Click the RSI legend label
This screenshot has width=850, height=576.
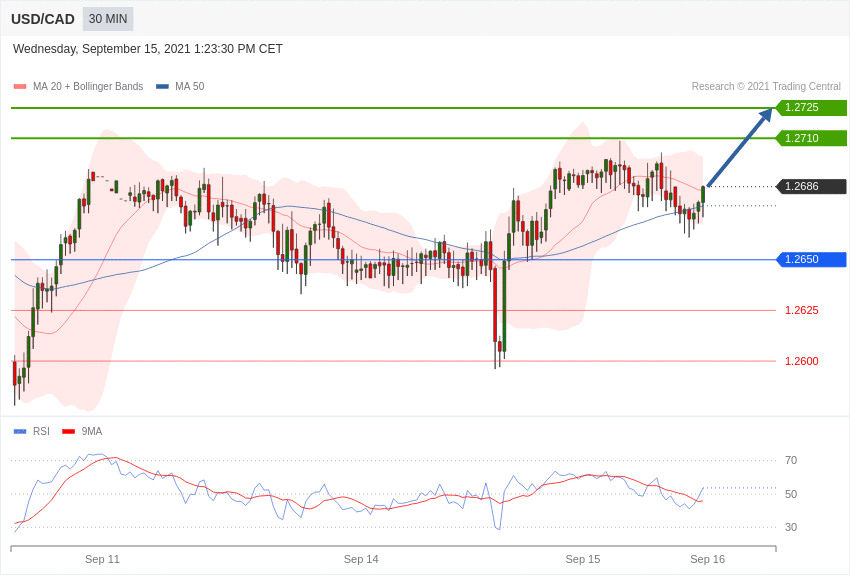tap(41, 431)
